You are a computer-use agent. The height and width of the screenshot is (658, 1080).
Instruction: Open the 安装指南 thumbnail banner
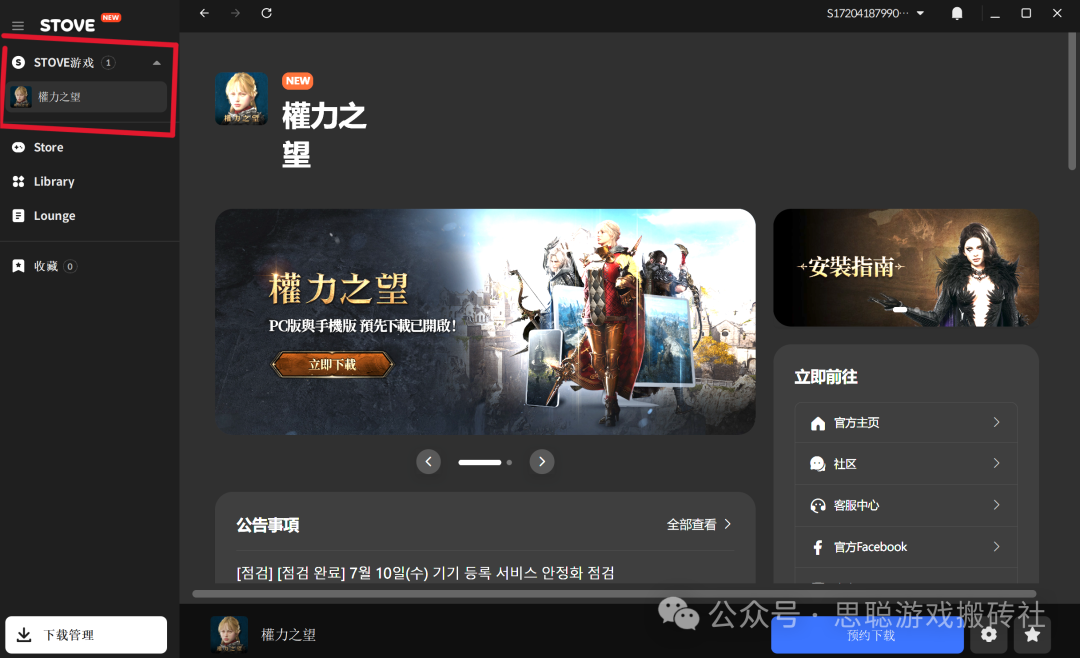pos(906,267)
